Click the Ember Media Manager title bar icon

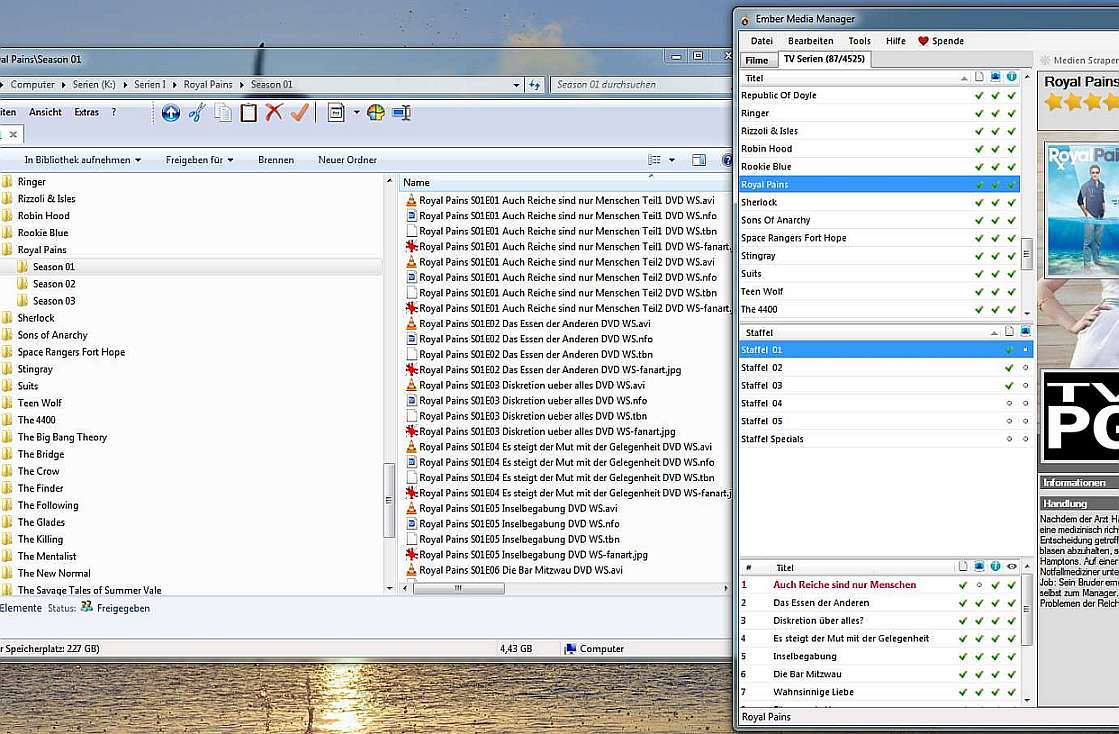click(x=745, y=20)
